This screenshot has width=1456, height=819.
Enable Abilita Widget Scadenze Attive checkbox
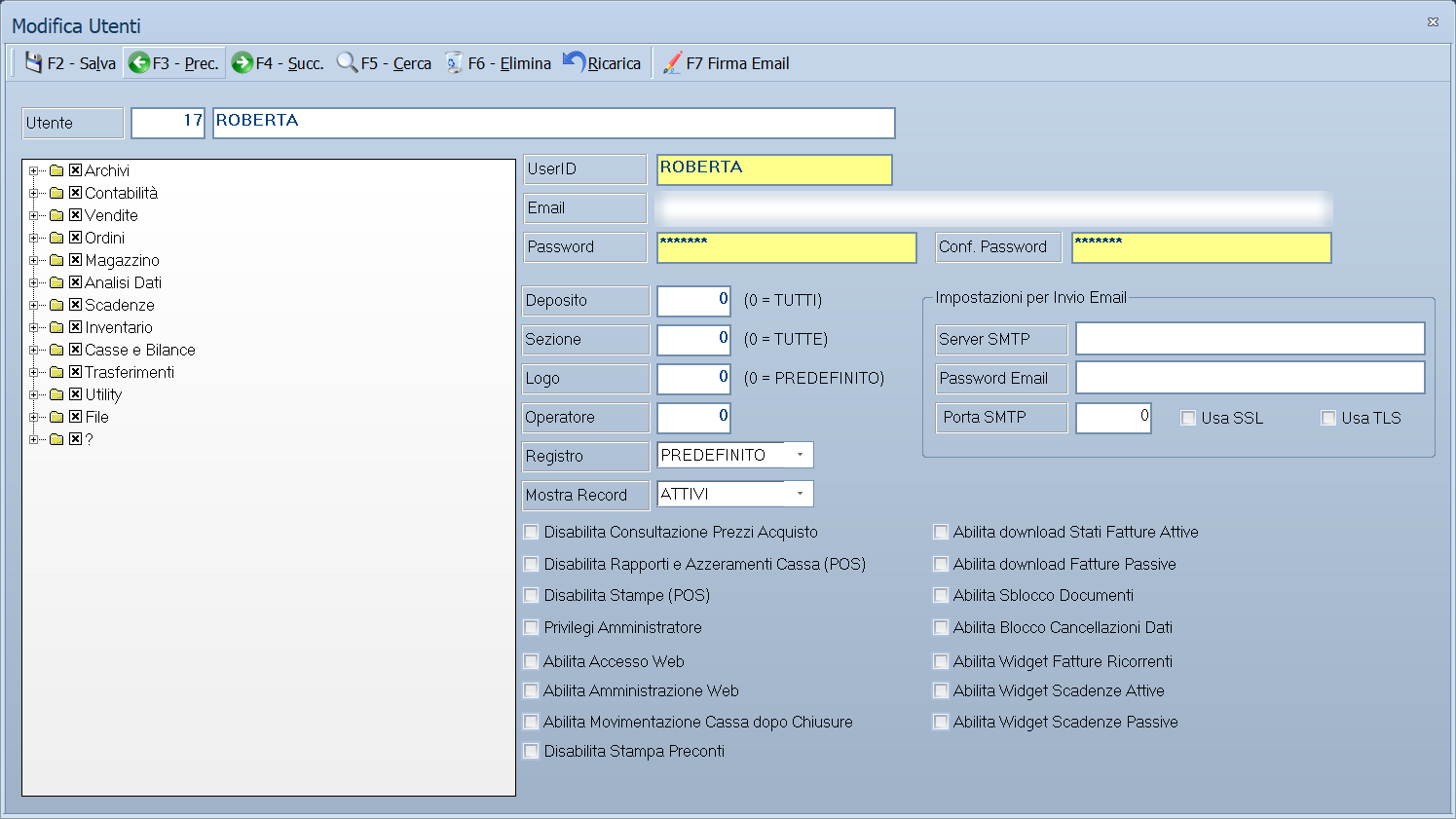941,690
